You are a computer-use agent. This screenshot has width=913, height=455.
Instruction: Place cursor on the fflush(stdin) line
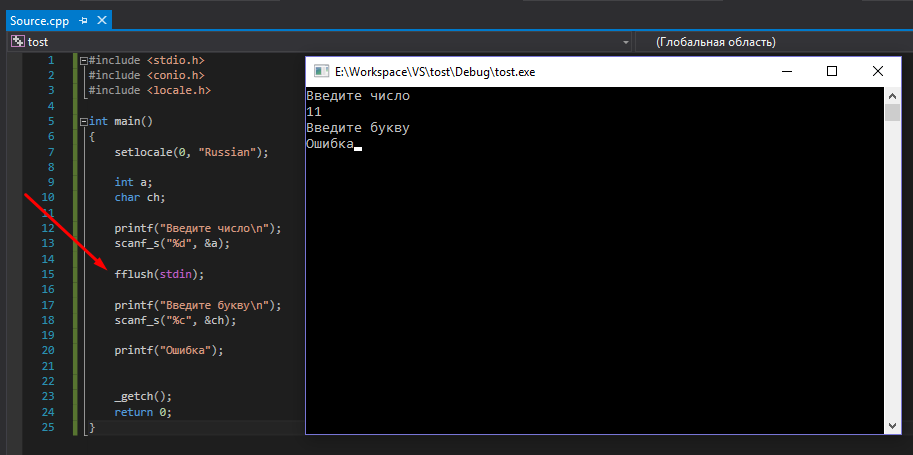(160, 274)
